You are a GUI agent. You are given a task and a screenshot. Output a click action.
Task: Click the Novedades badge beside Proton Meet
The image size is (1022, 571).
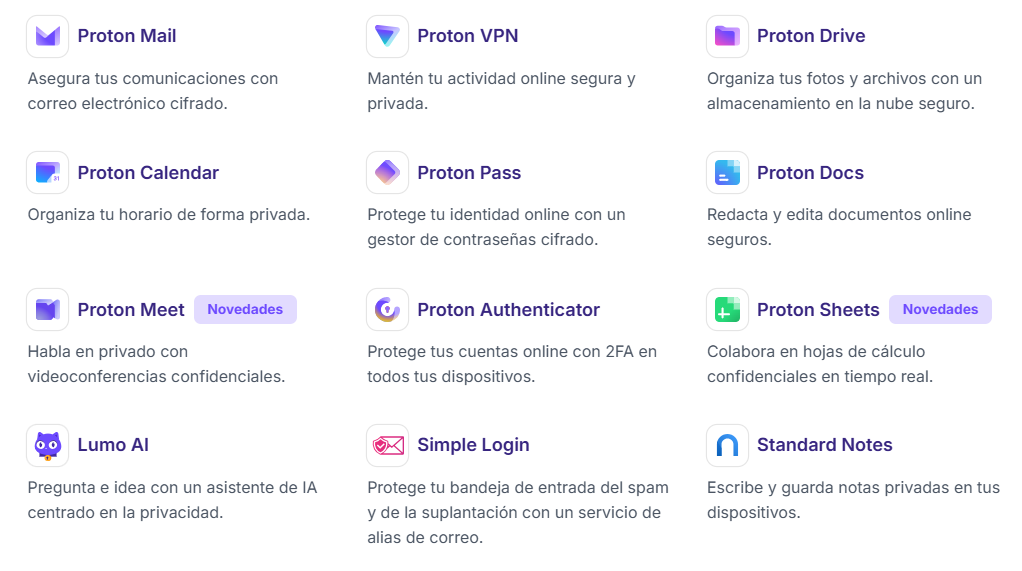(x=245, y=310)
